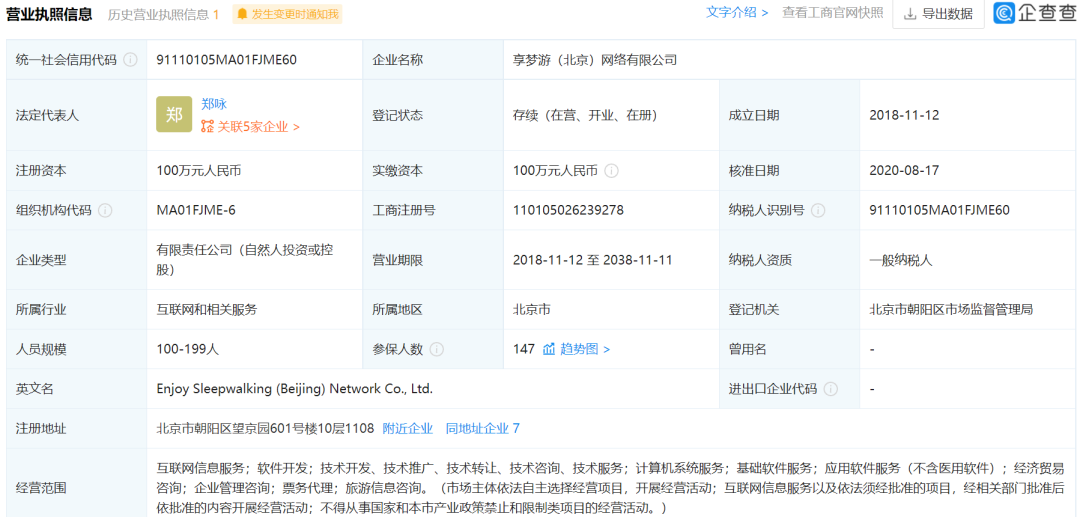
Task: Click 工商注册号 value 110105026239278
Action: pyautogui.click(x=568, y=211)
